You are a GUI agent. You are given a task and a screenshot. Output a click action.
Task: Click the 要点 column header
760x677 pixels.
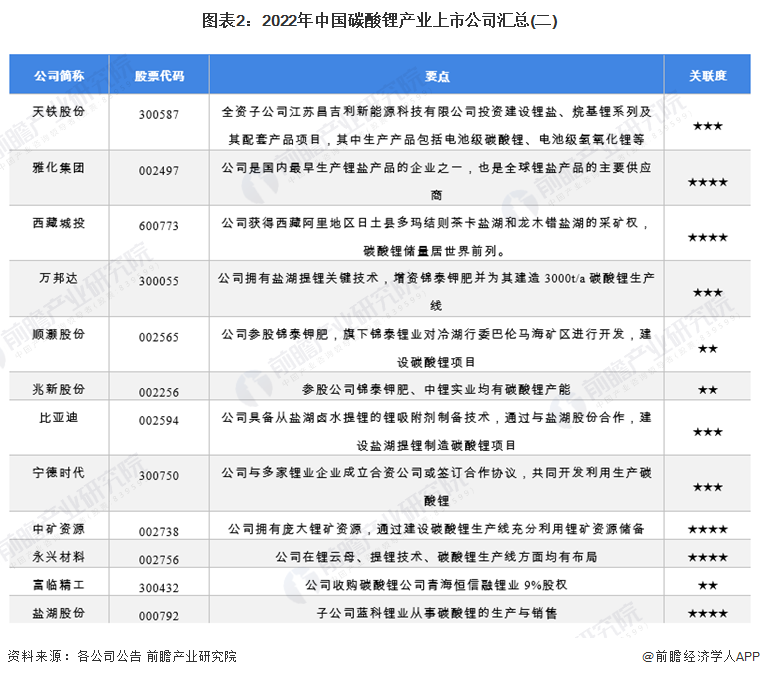(437, 76)
